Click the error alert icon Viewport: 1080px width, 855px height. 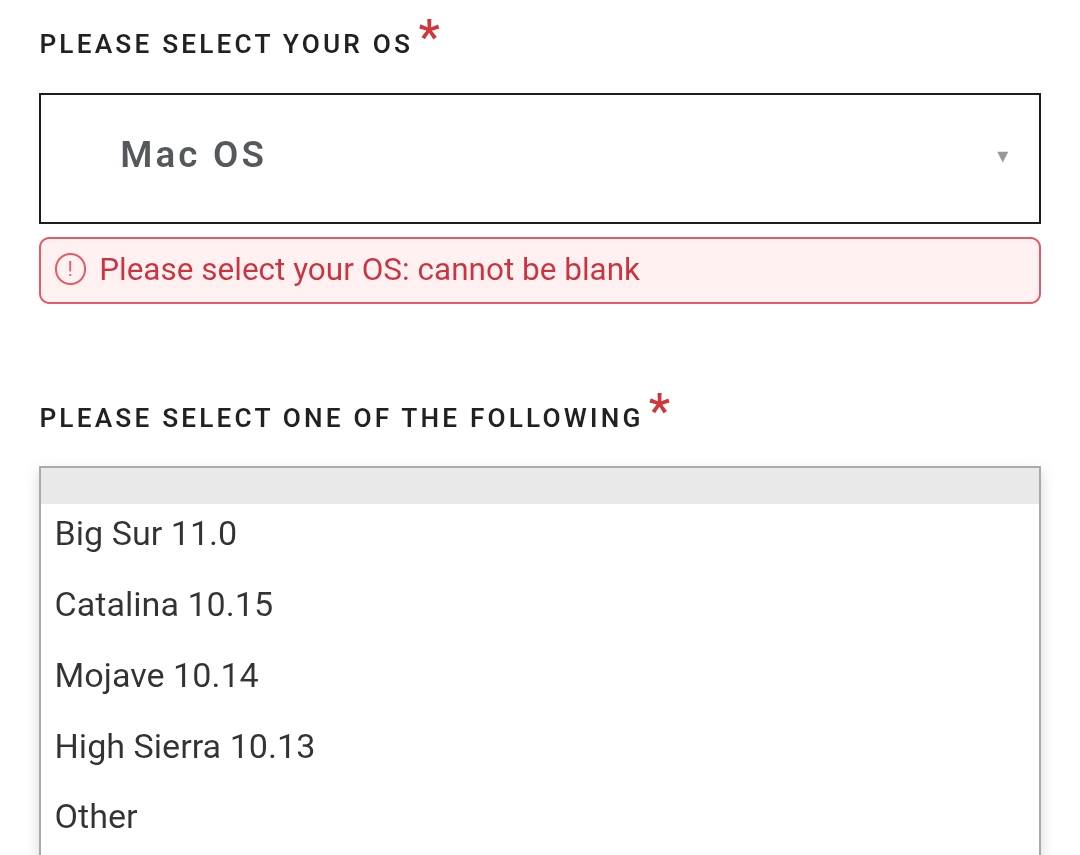[70, 270]
